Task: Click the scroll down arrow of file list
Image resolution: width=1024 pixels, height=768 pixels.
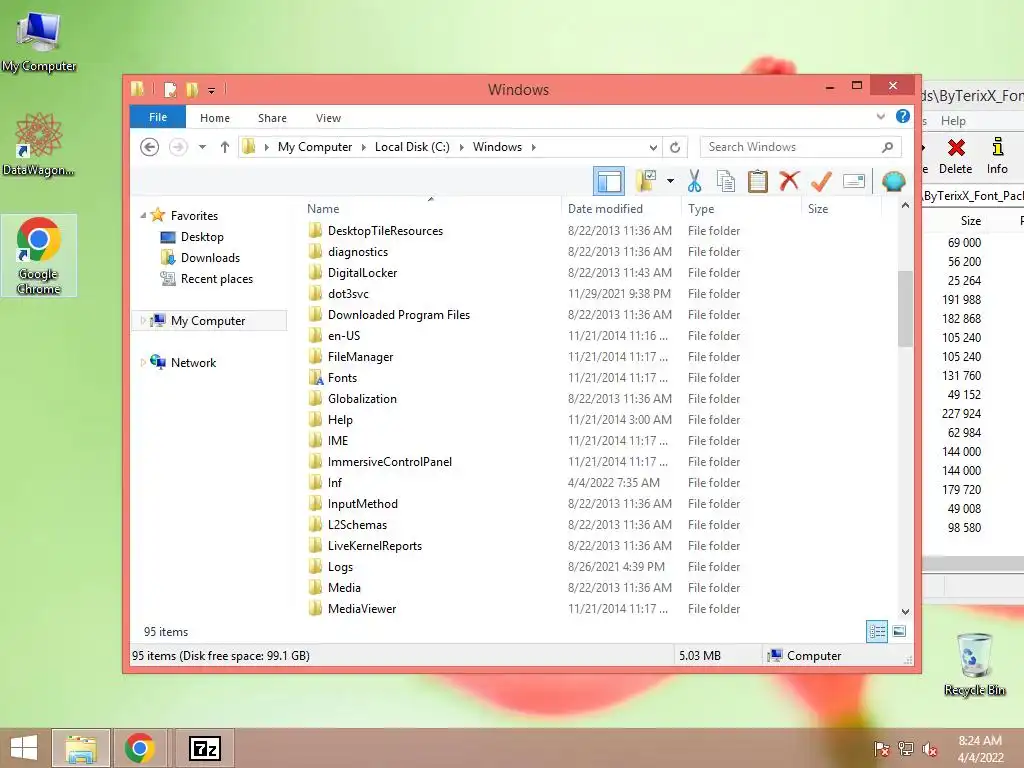Action: tap(905, 612)
